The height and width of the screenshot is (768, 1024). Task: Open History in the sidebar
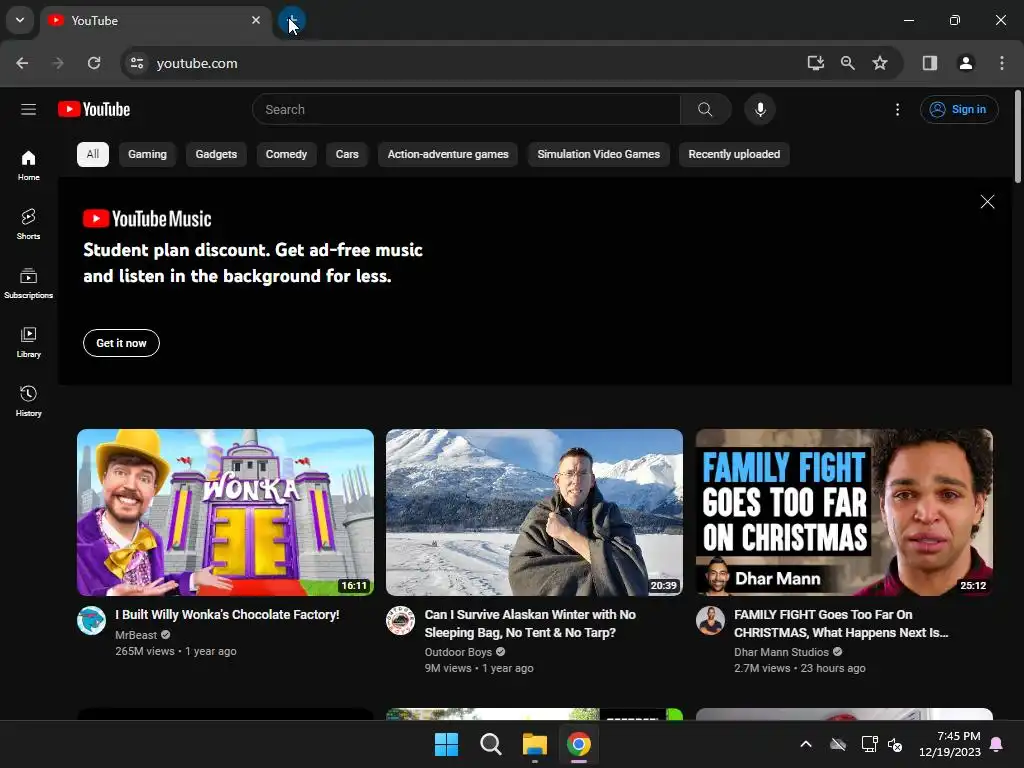pos(28,401)
